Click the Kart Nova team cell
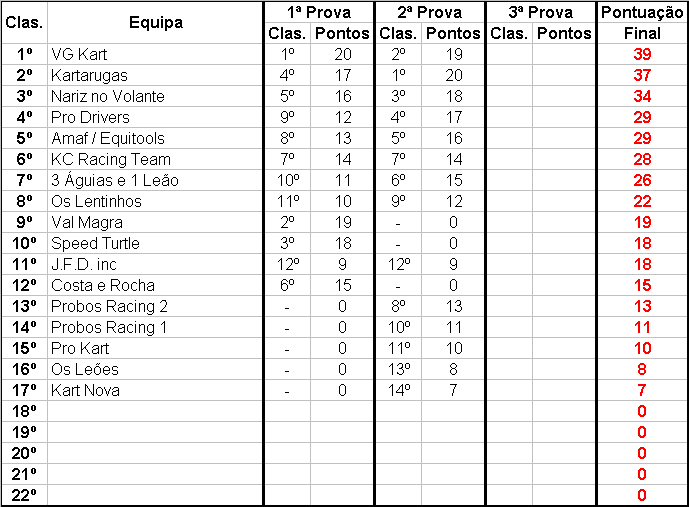The width and height of the screenshot is (689, 507). coord(155,390)
